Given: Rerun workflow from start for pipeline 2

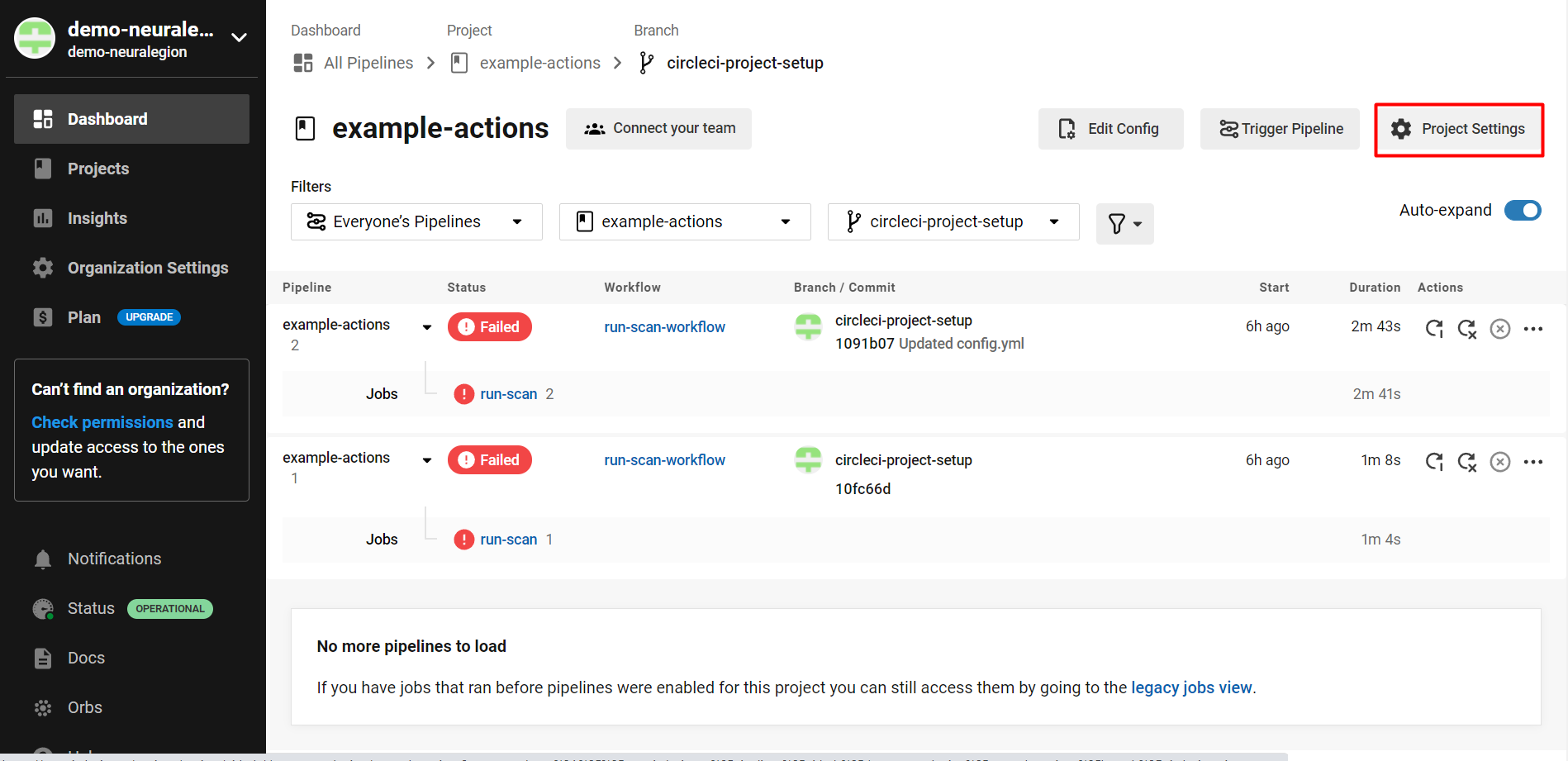Looking at the screenshot, I should click(x=1434, y=329).
